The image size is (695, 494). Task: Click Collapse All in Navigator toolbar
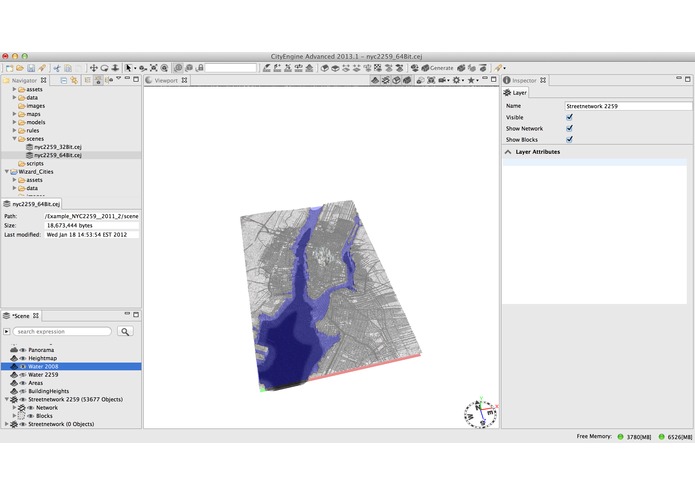[x=64, y=80]
